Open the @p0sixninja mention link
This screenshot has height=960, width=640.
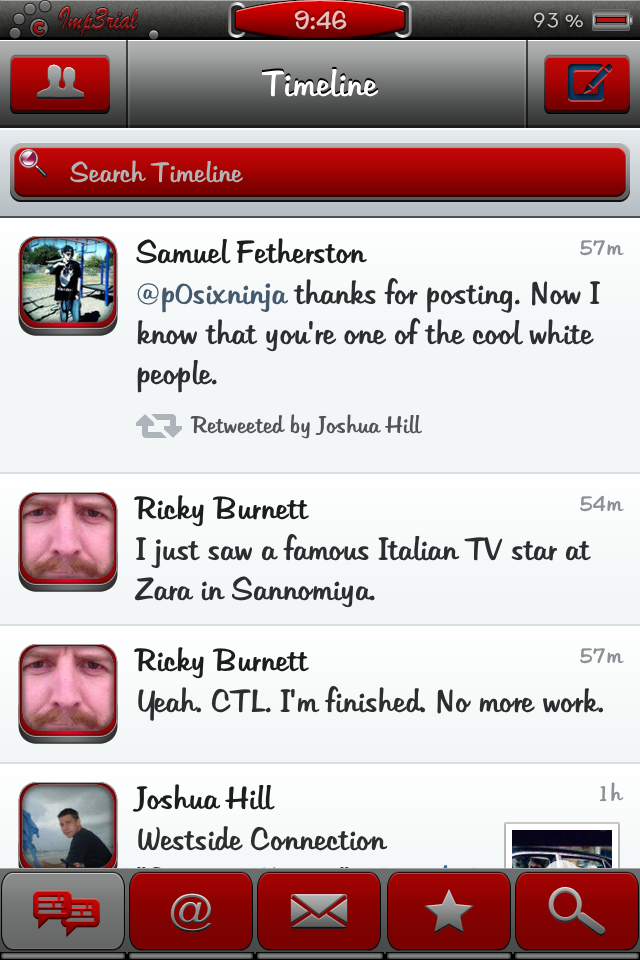[x=212, y=295]
